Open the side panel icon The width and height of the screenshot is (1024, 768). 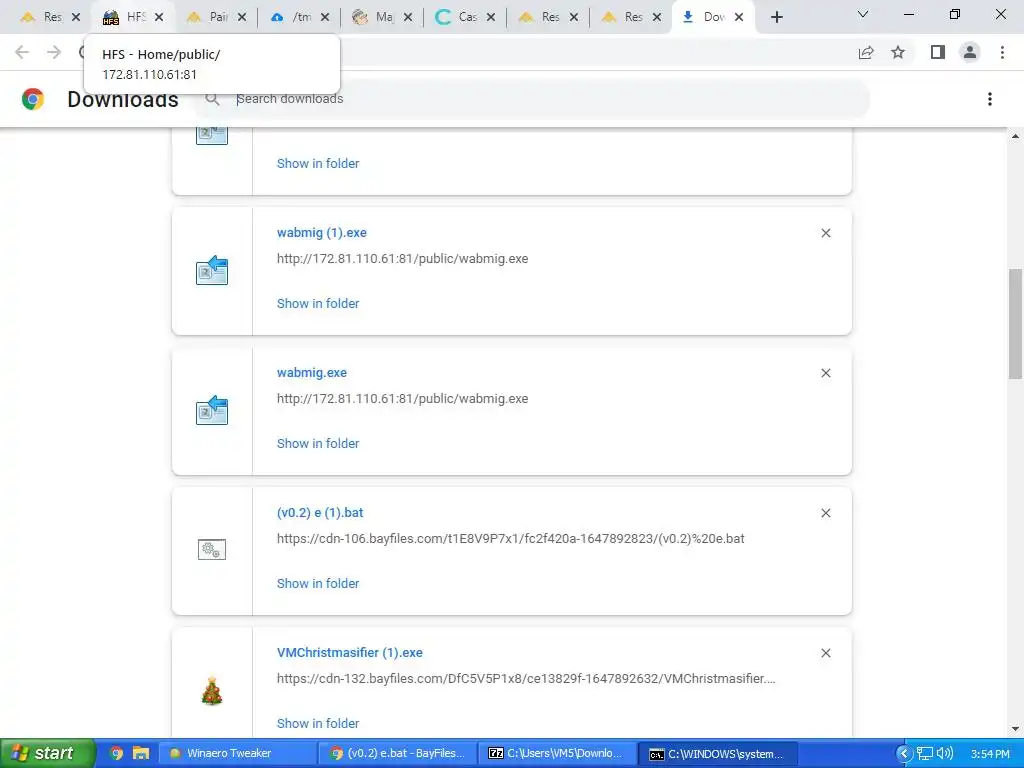click(x=938, y=52)
